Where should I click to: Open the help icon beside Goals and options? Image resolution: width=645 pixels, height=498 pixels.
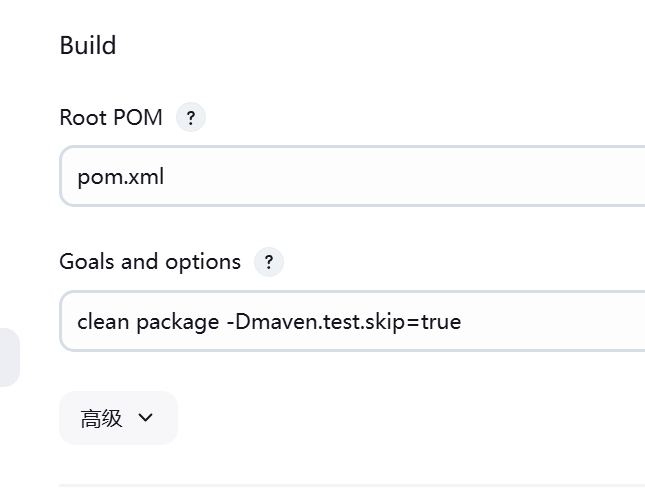pos(269,262)
